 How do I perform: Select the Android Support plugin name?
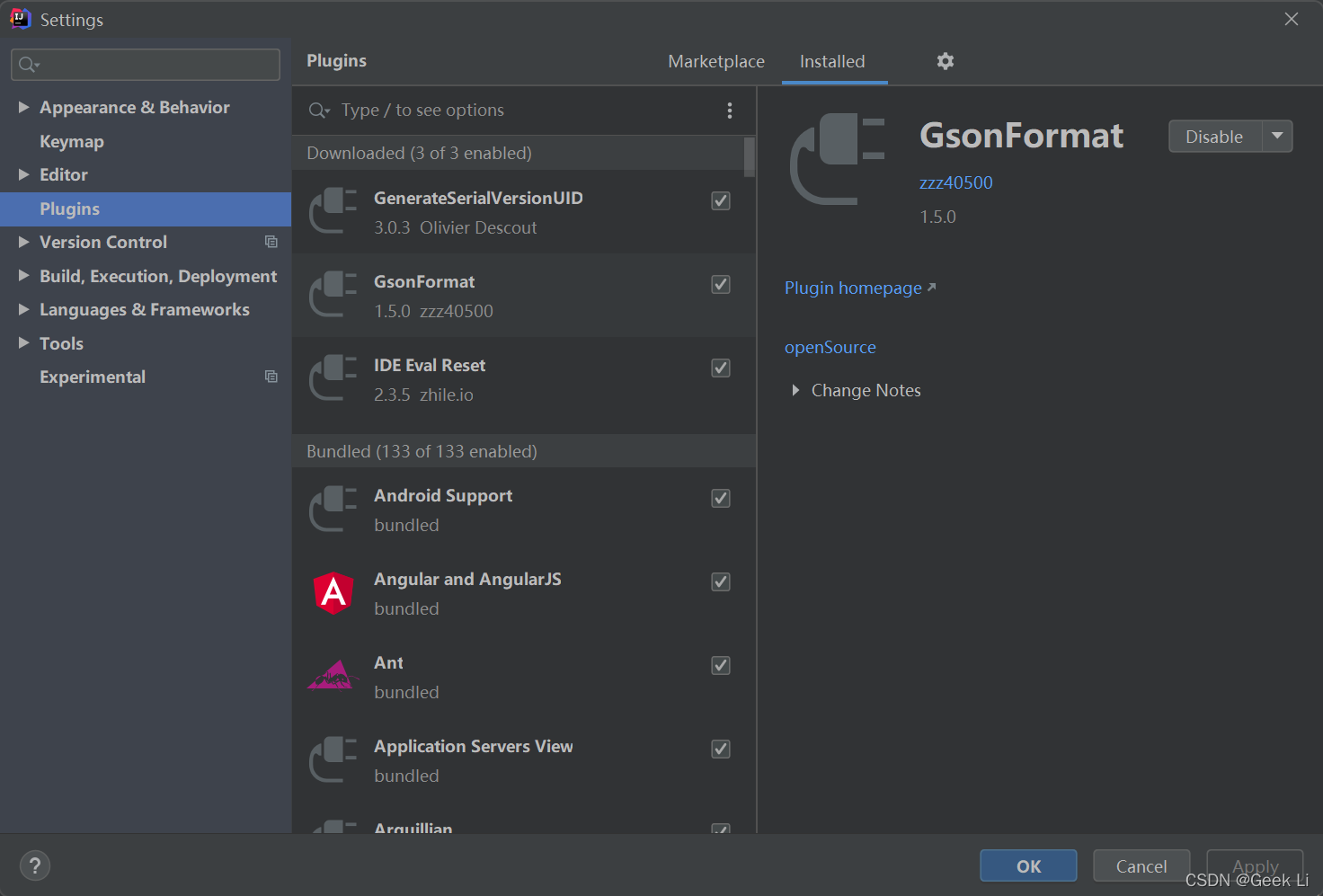coord(443,496)
